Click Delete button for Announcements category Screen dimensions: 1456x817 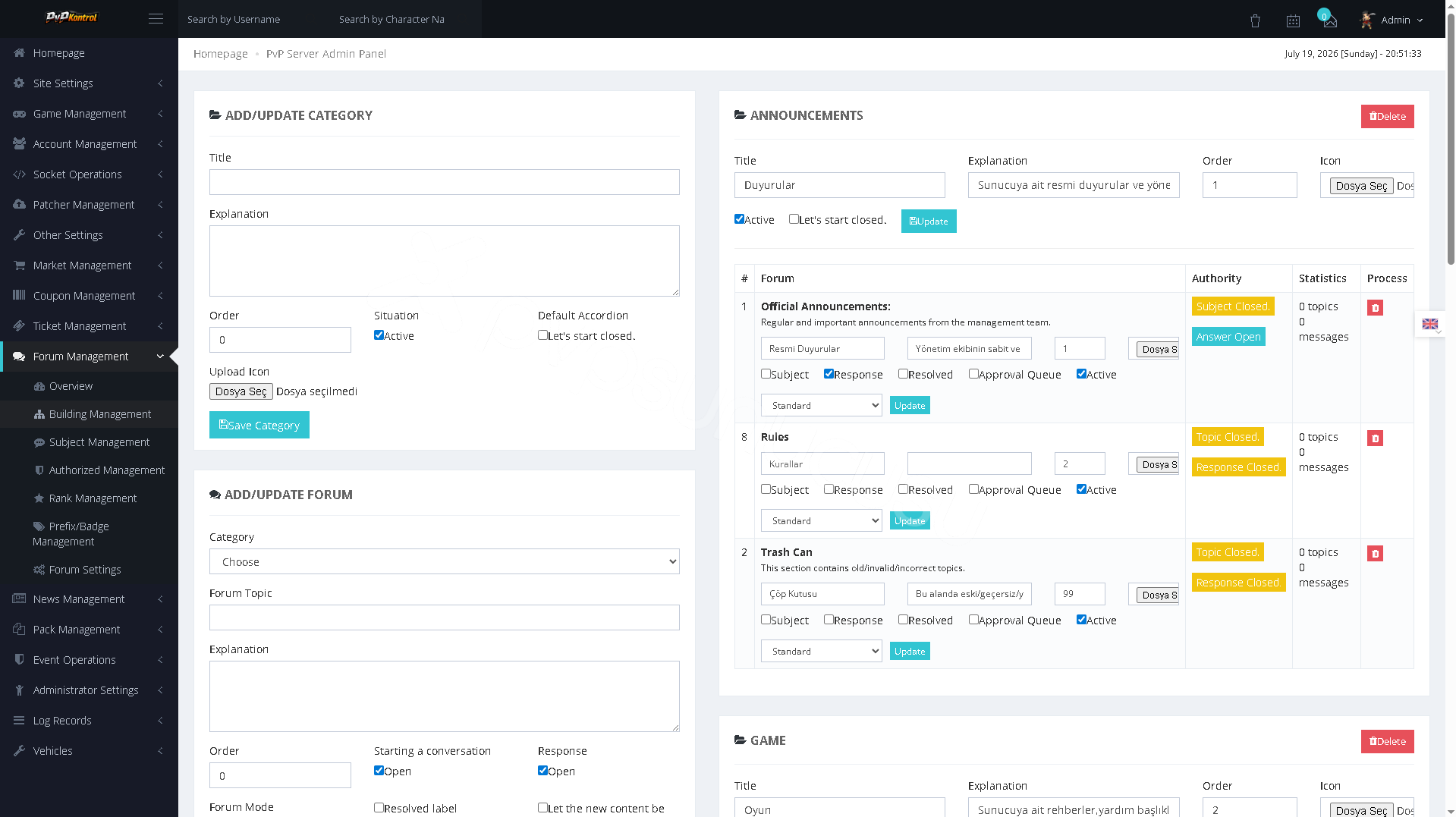[x=1387, y=116]
